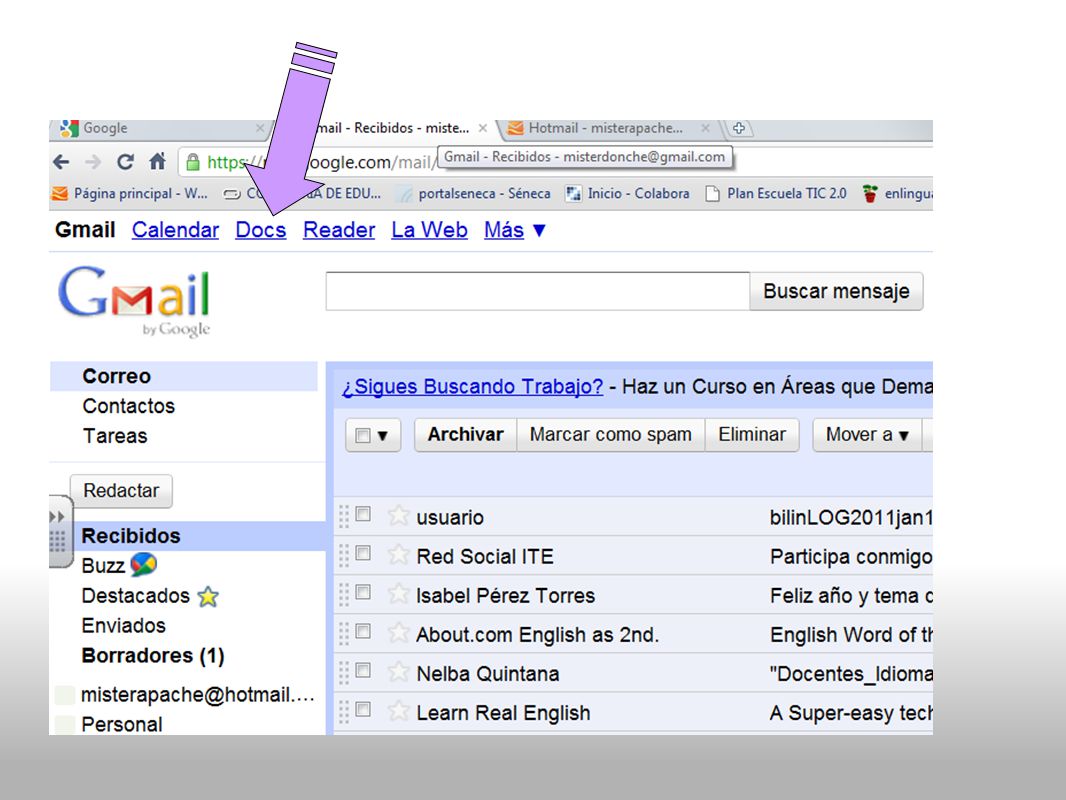Tick the checkbox for the usuario email
The height and width of the screenshot is (800, 1066).
[x=363, y=514]
